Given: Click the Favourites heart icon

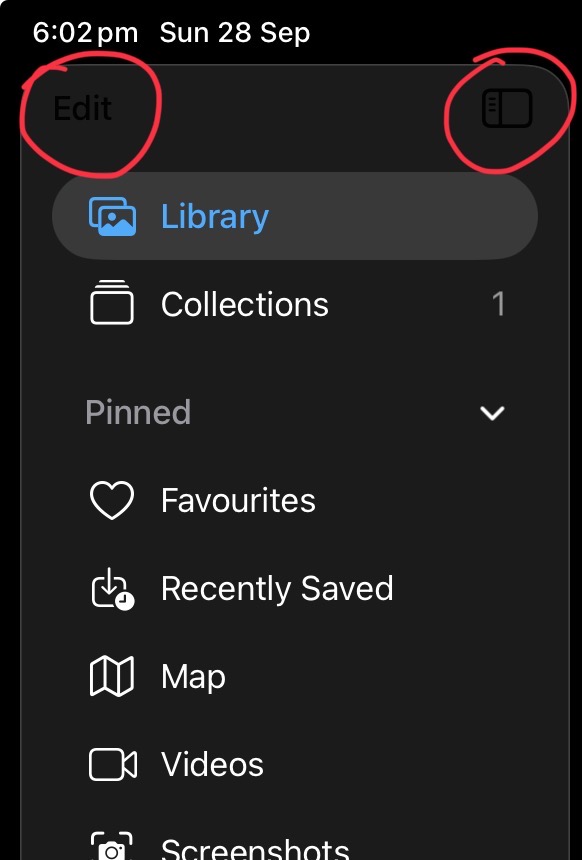Looking at the screenshot, I should click(112, 500).
